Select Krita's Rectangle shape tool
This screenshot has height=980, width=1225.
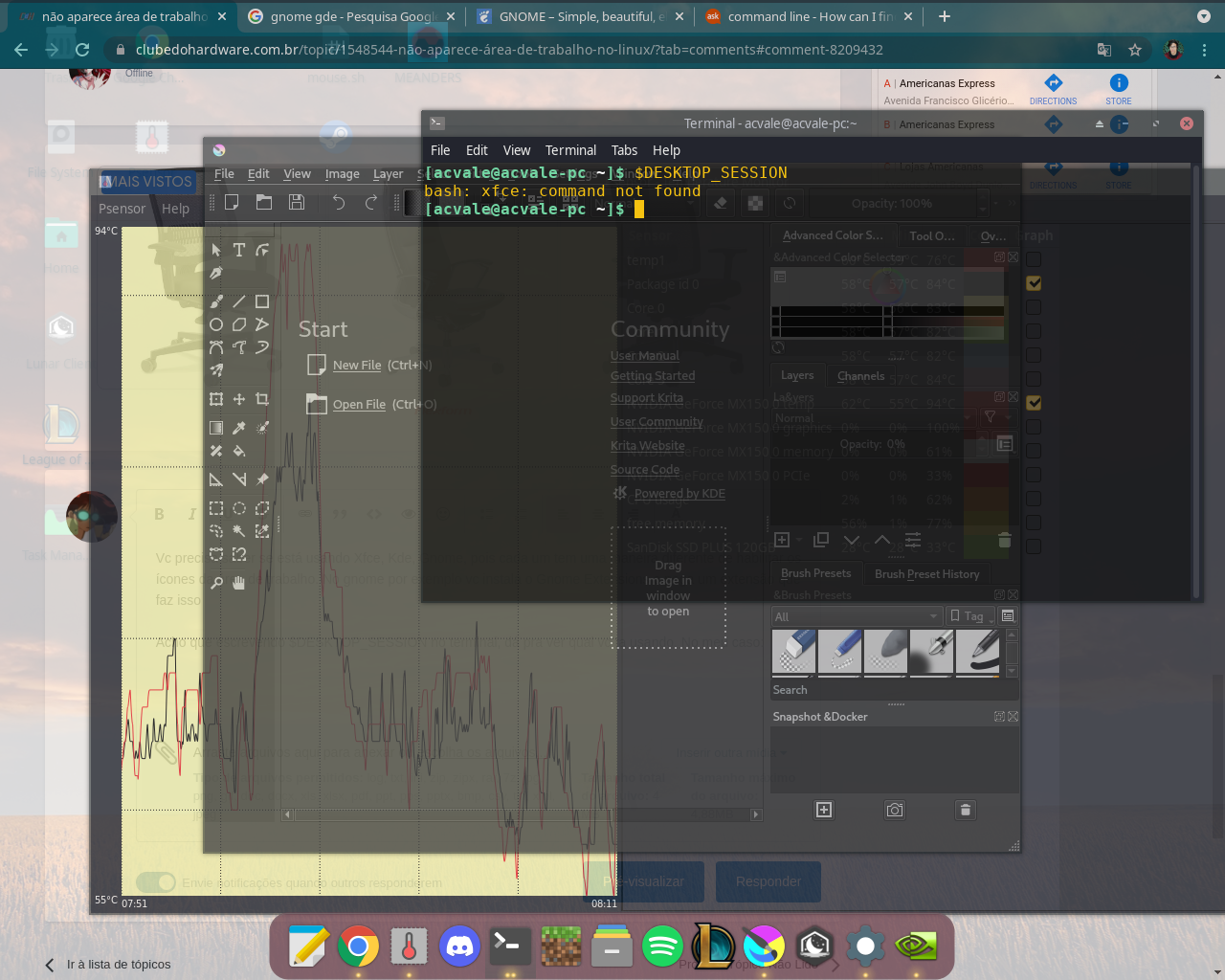(262, 301)
